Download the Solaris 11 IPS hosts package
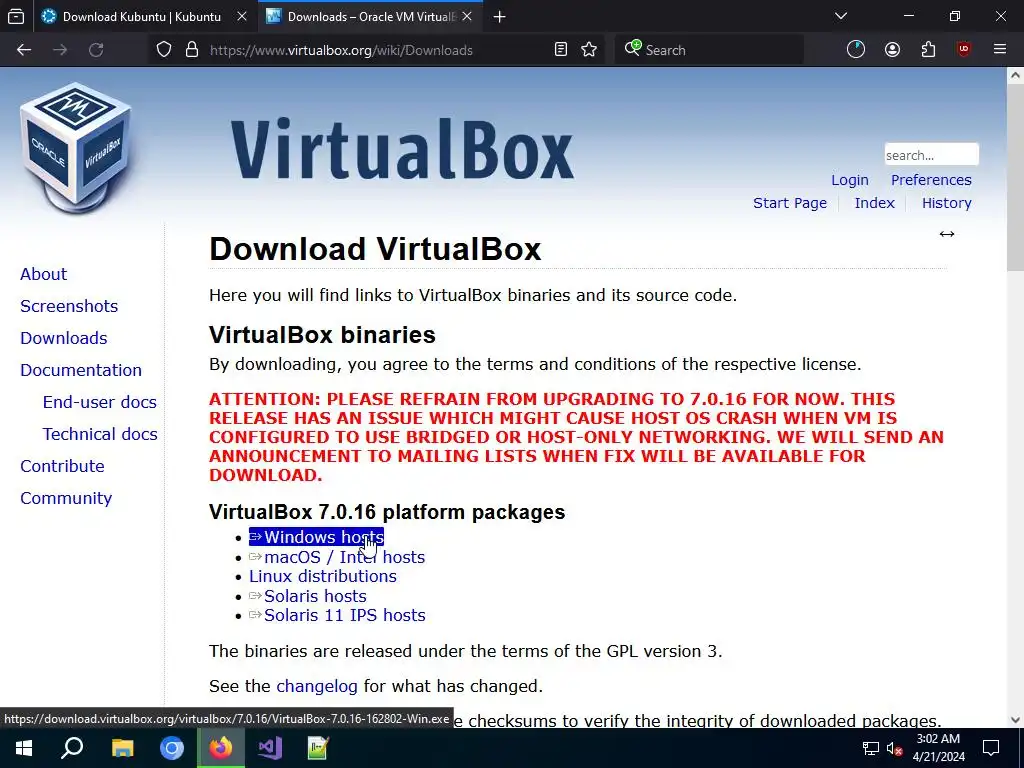This screenshot has height=768, width=1024. pyautogui.click(x=337, y=615)
